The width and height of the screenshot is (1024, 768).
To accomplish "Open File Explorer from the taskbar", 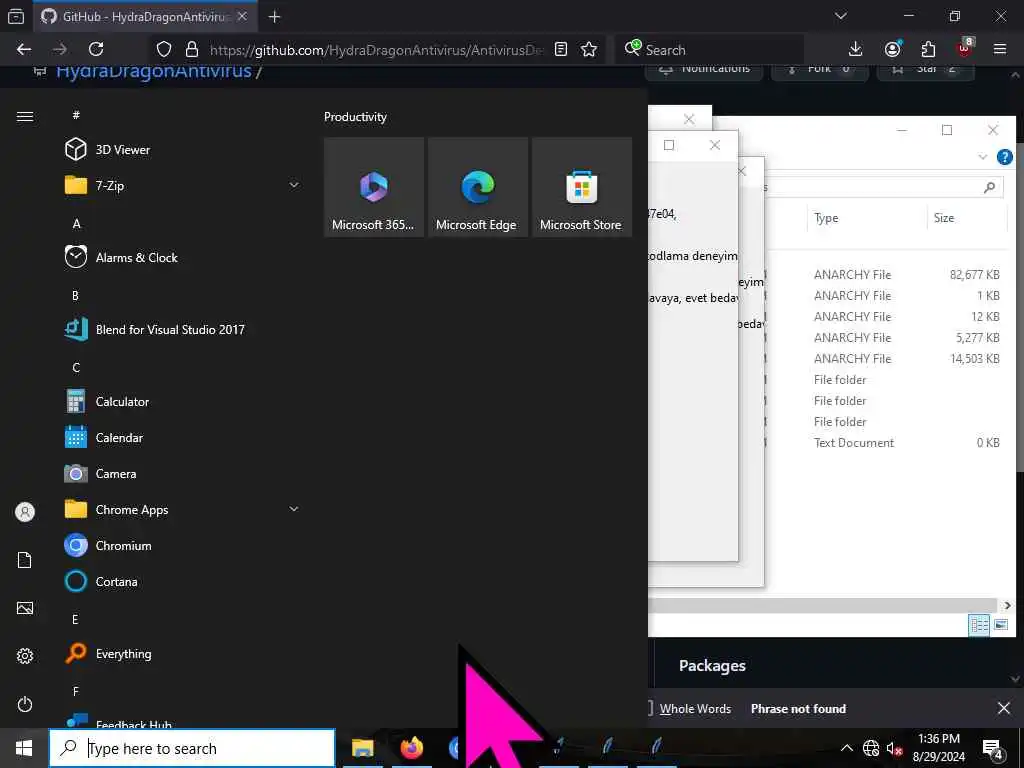I will coord(362,748).
